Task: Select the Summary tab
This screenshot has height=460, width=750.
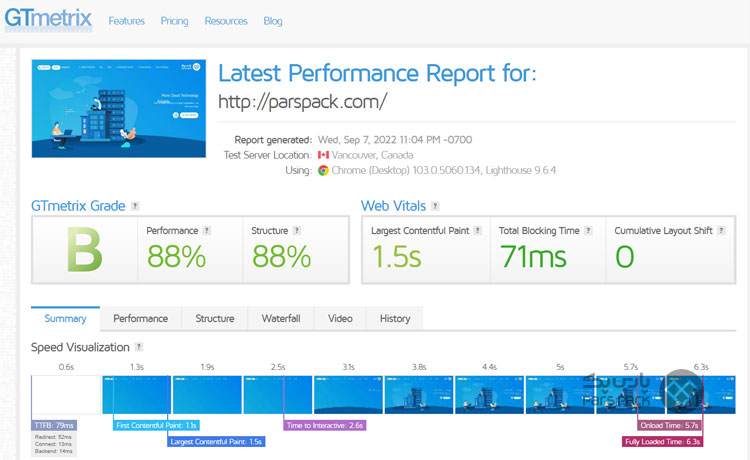Action: [66, 318]
